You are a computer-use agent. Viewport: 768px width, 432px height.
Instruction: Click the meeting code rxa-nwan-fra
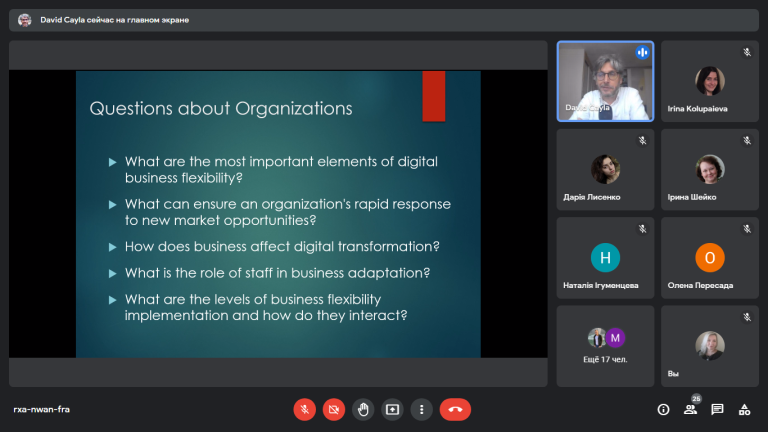(x=42, y=409)
